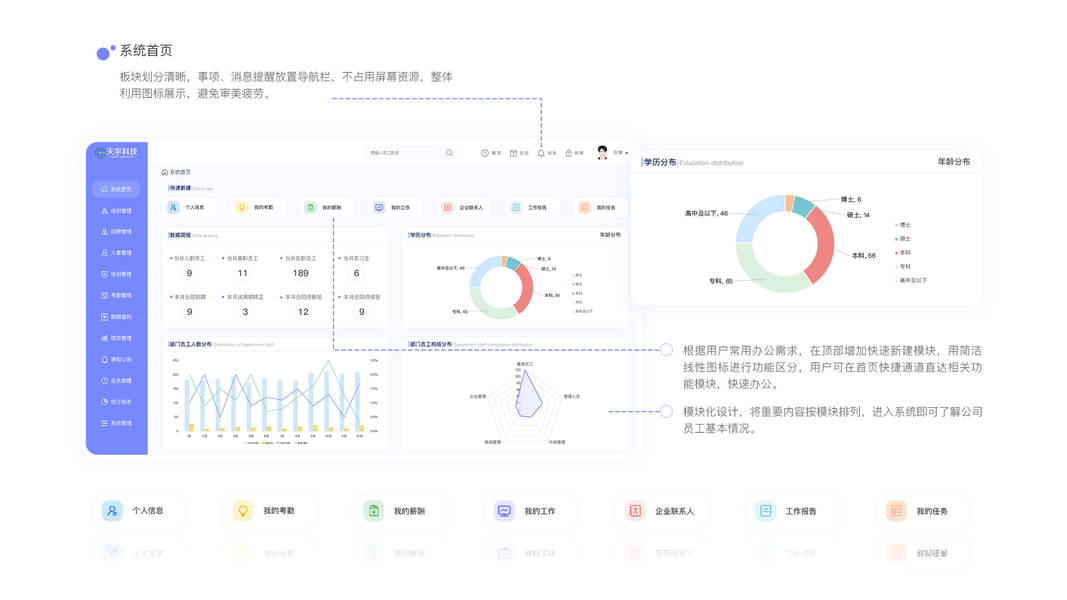Click the 统计报表 pie icon in sidebar
This screenshot has width=1067, height=600.
pyautogui.click(x=104, y=402)
